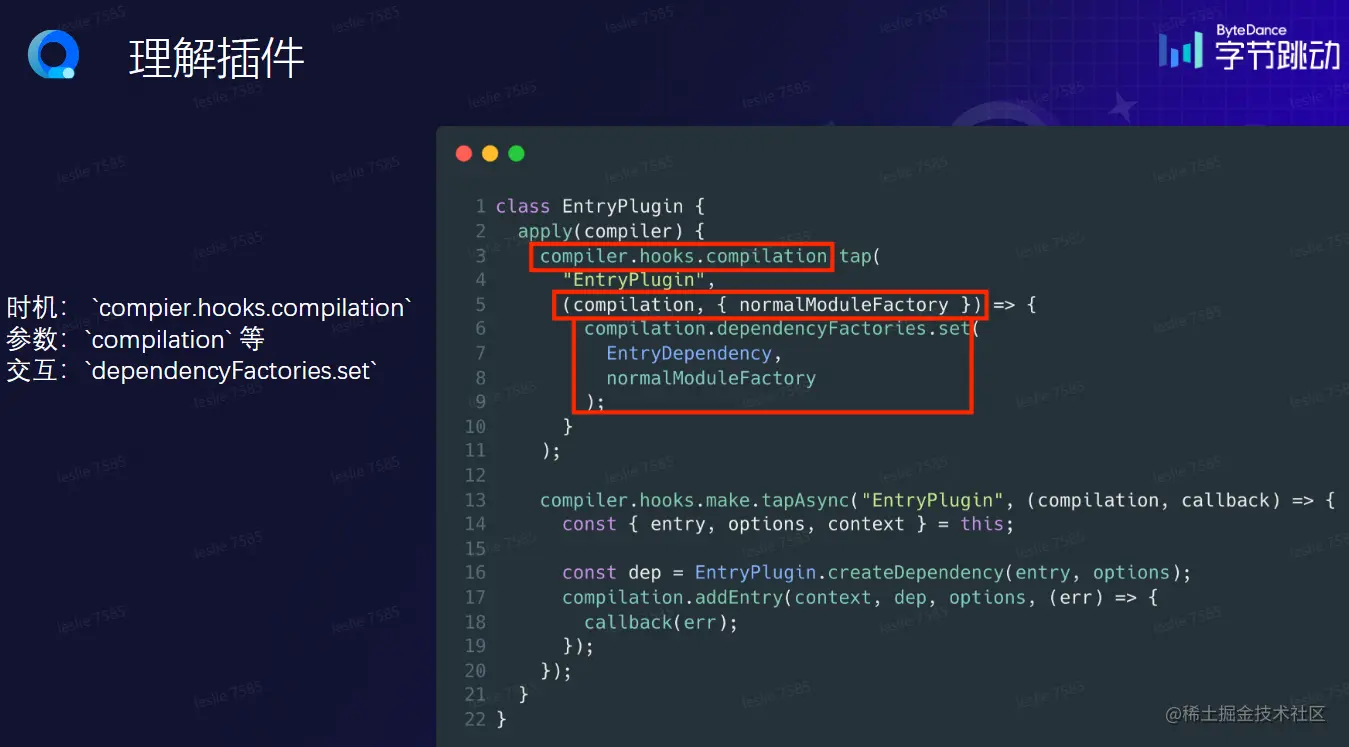
Task: Click the red dot on the code window
Action: [x=464, y=153]
